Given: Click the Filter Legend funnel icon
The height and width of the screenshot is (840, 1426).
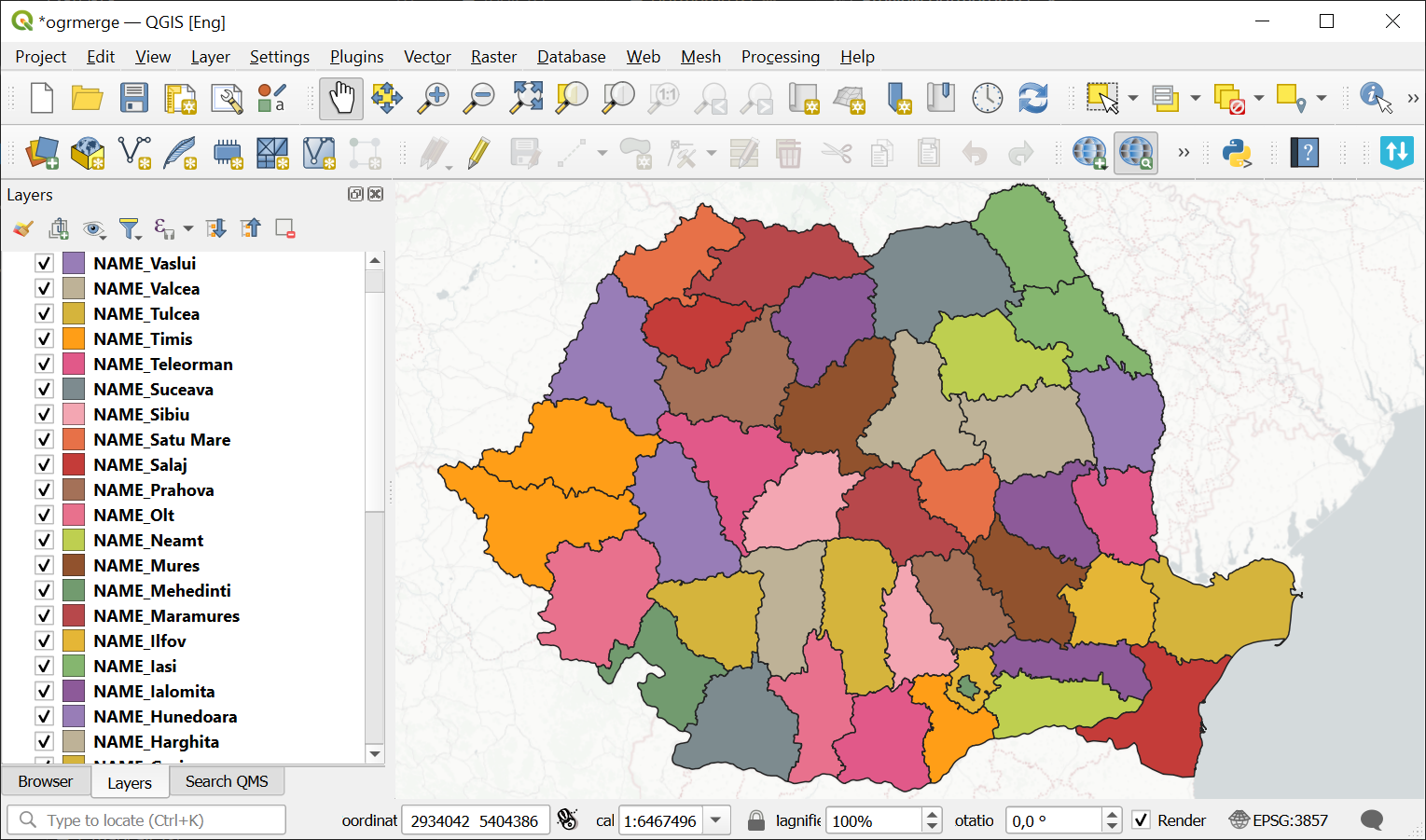Looking at the screenshot, I should pos(129,228).
